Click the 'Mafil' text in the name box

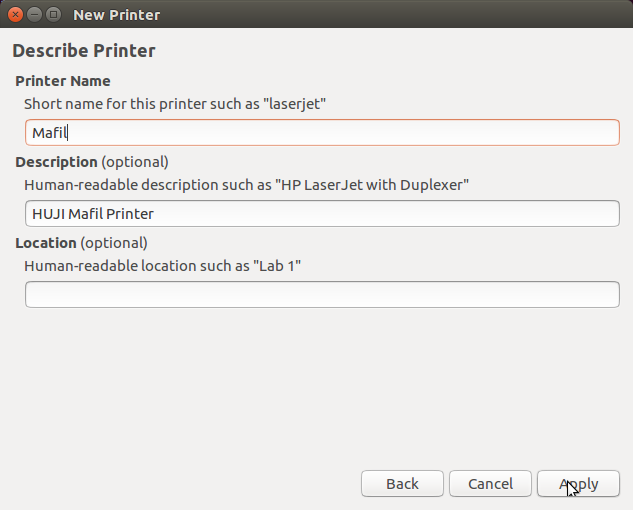(x=49, y=133)
